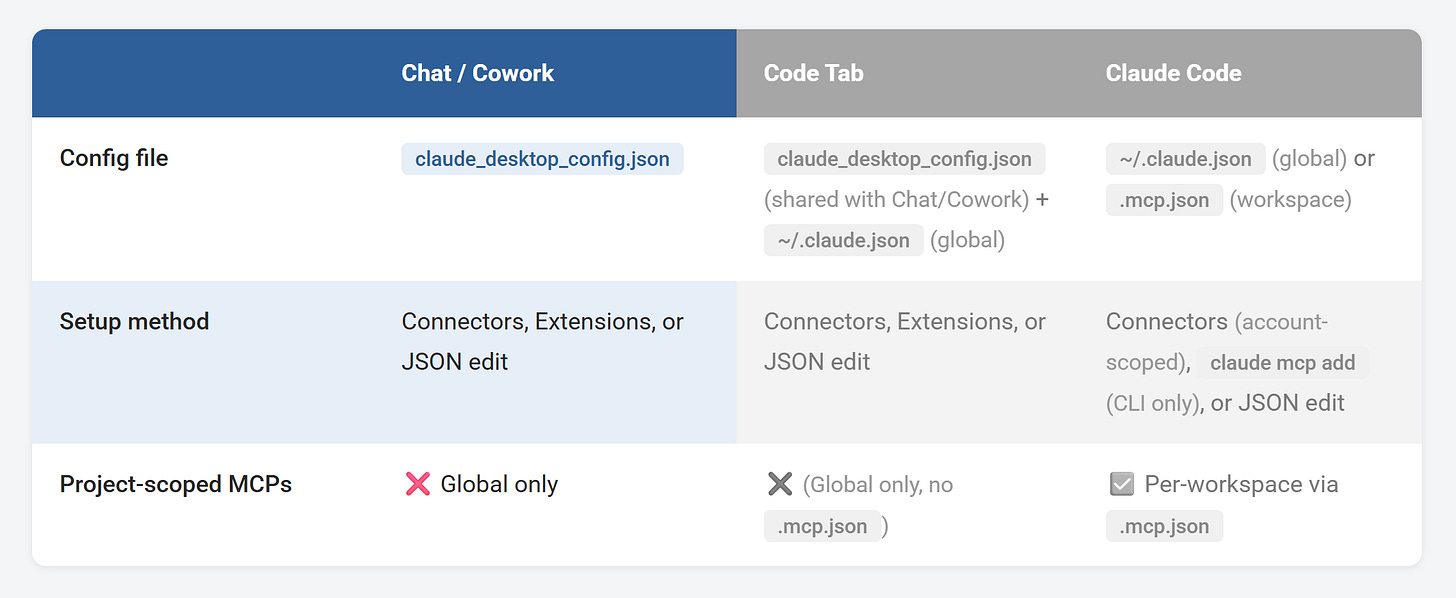Open the Claude Code column header
The image size is (1456, 598).
pyautogui.click(x=1173, y=73)
